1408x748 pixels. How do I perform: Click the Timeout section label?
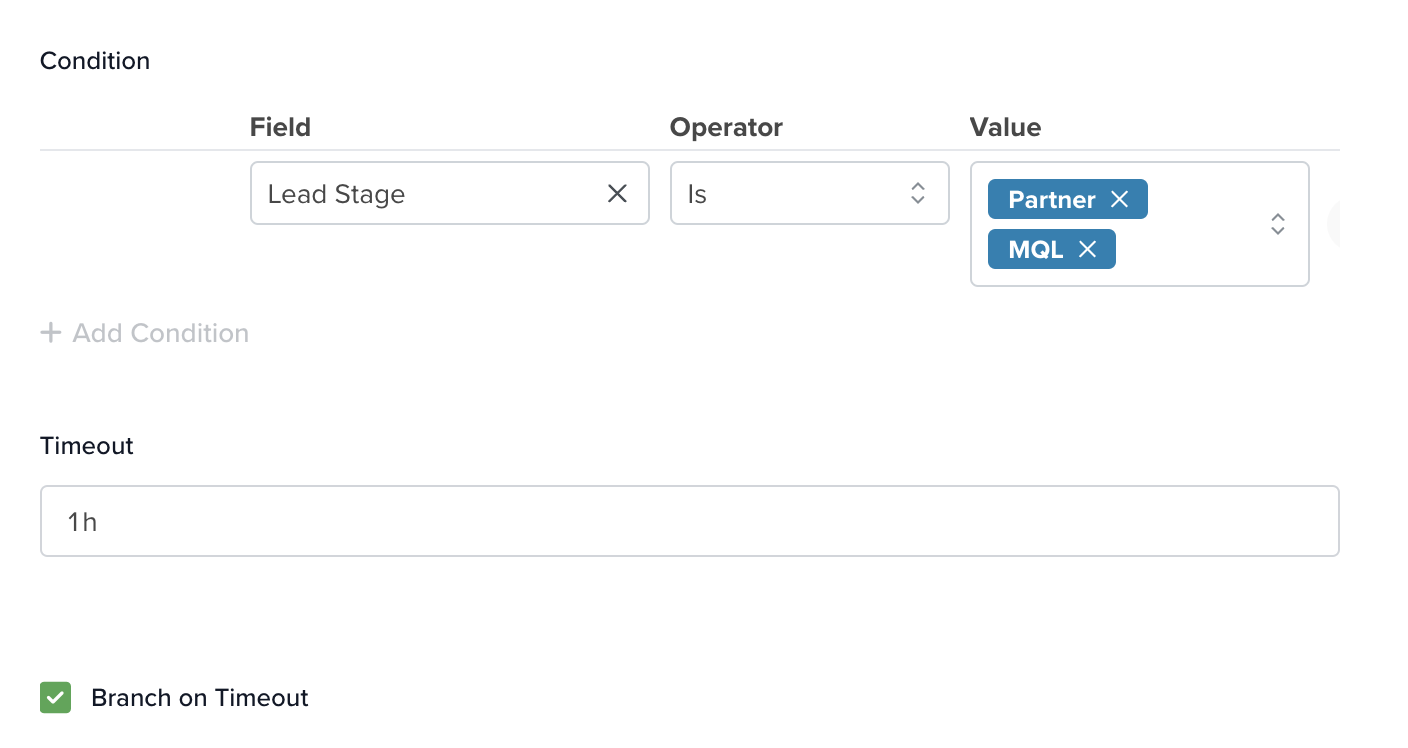tap(87, 446)
